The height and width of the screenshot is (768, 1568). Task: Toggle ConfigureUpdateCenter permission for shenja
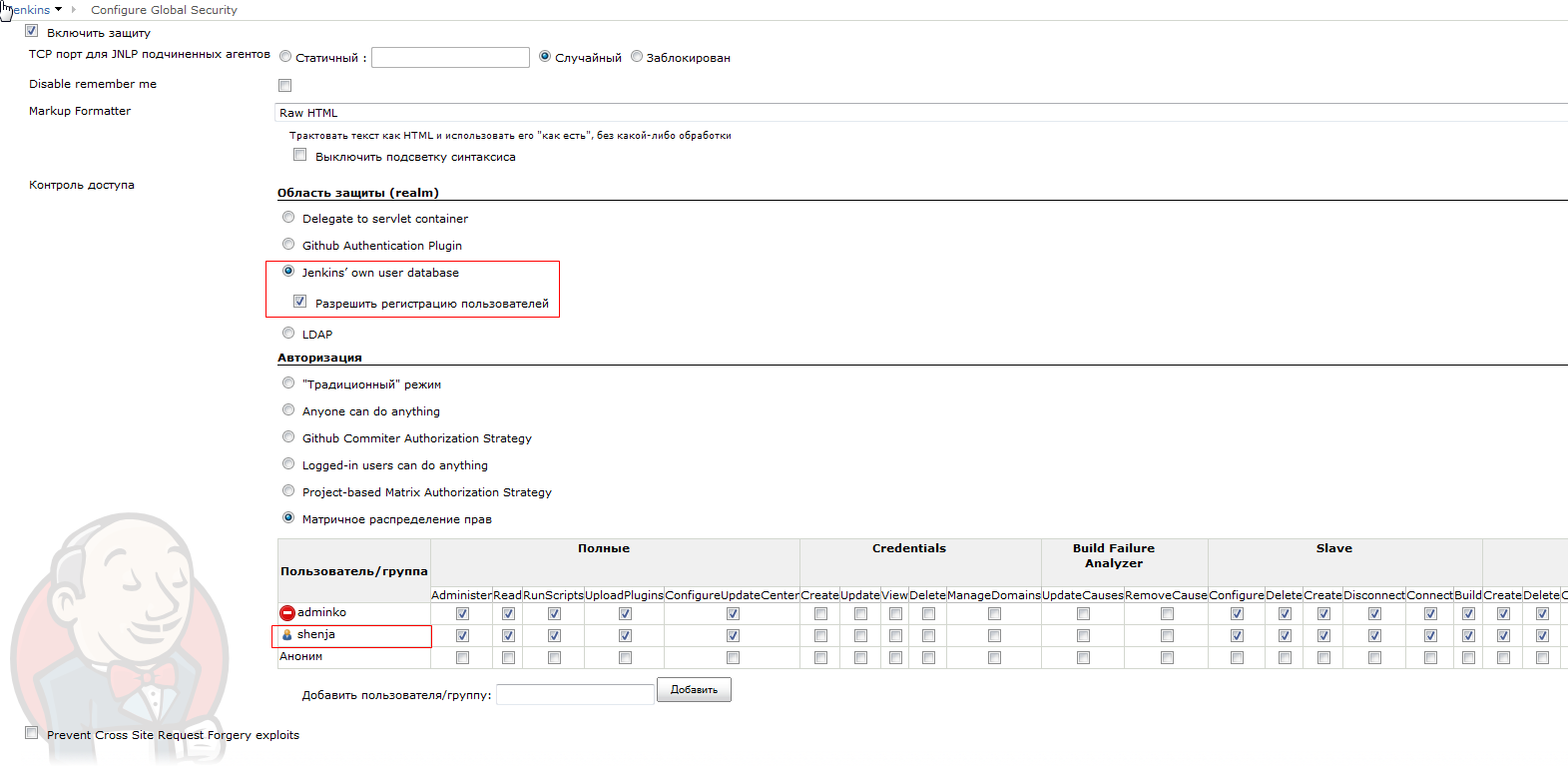pyautogui.click(x=733, y=636)
